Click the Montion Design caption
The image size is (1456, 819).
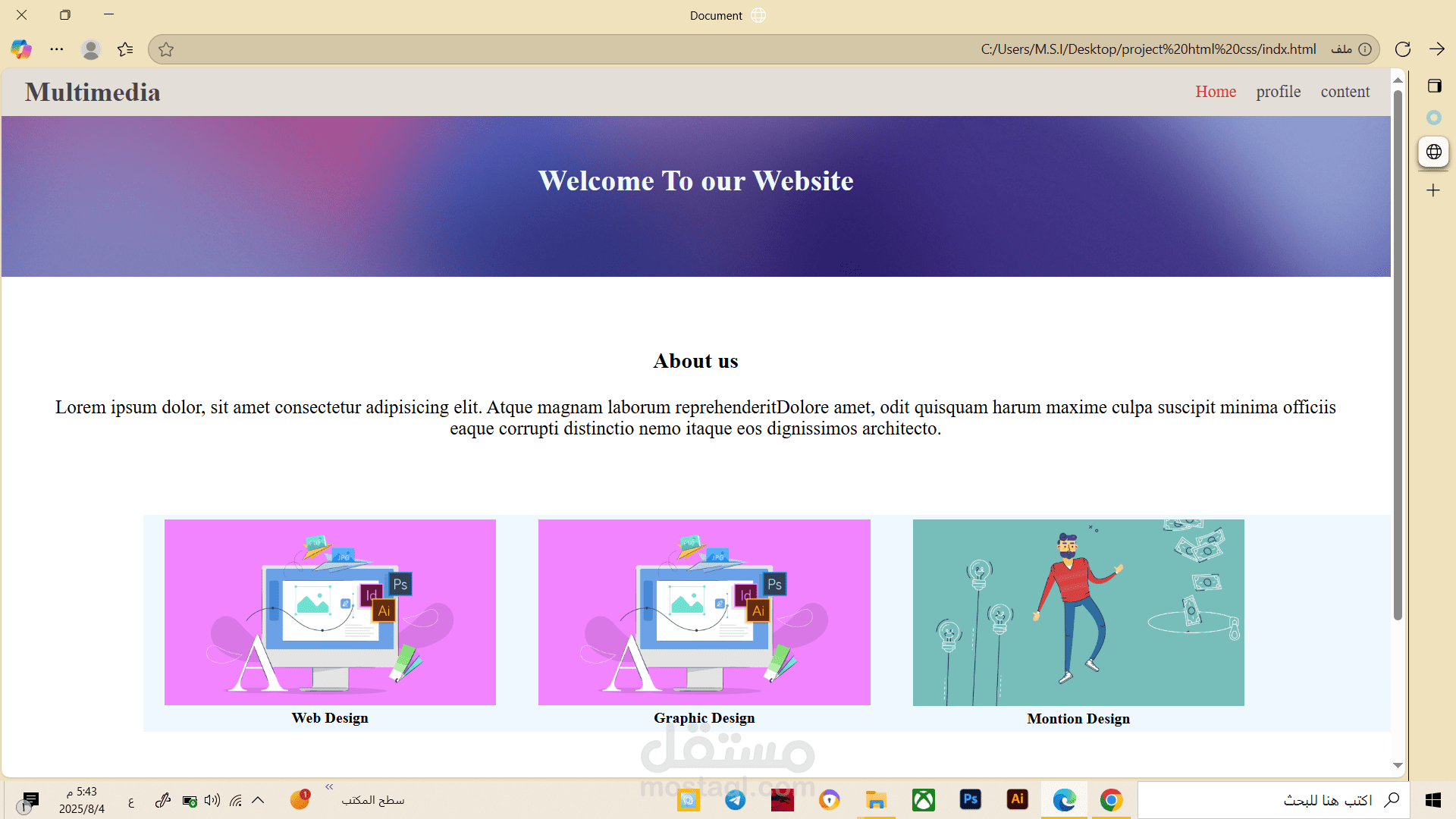click(1078, 719)
